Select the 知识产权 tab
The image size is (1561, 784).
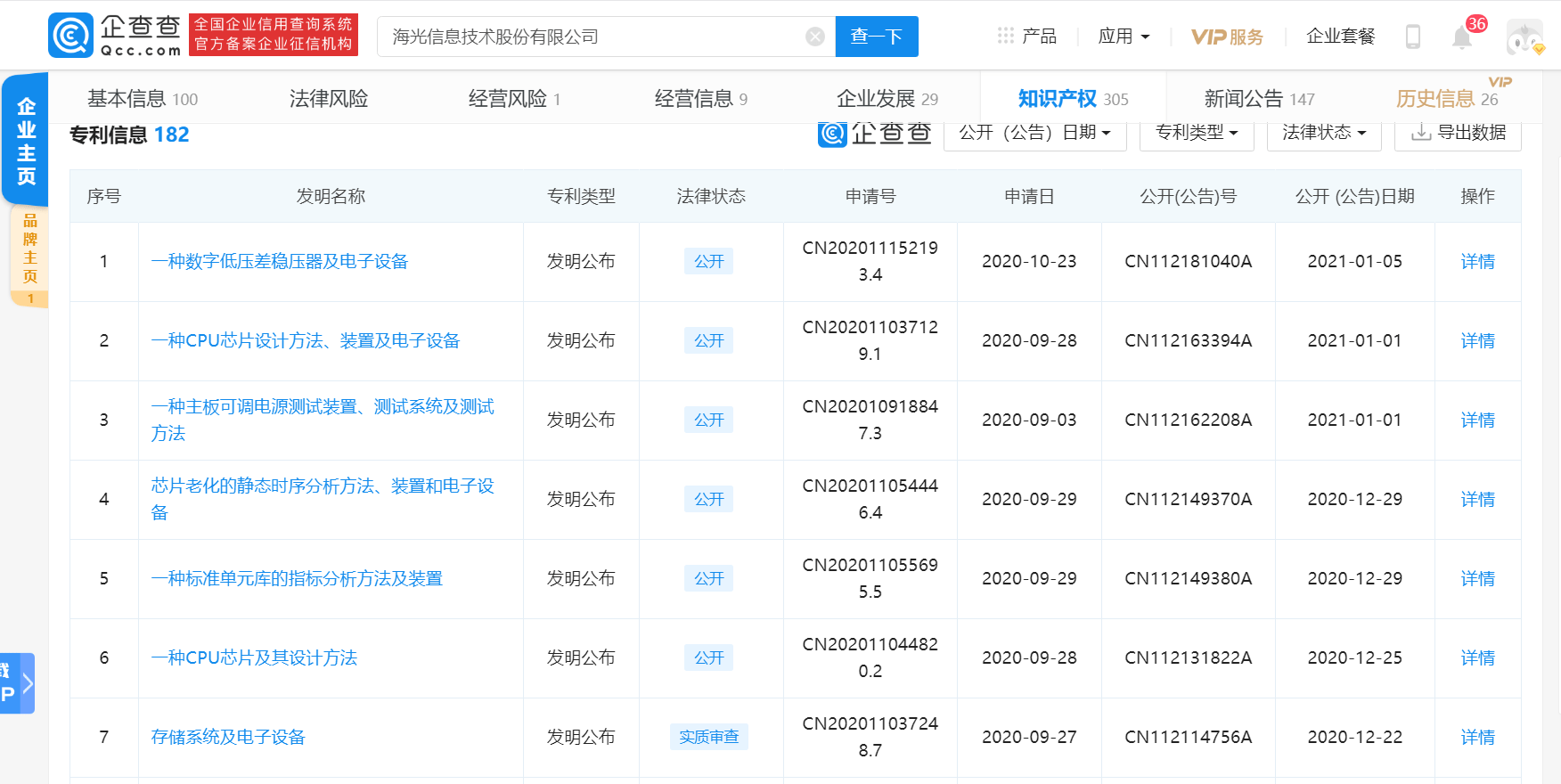(x=1073, y=99)
